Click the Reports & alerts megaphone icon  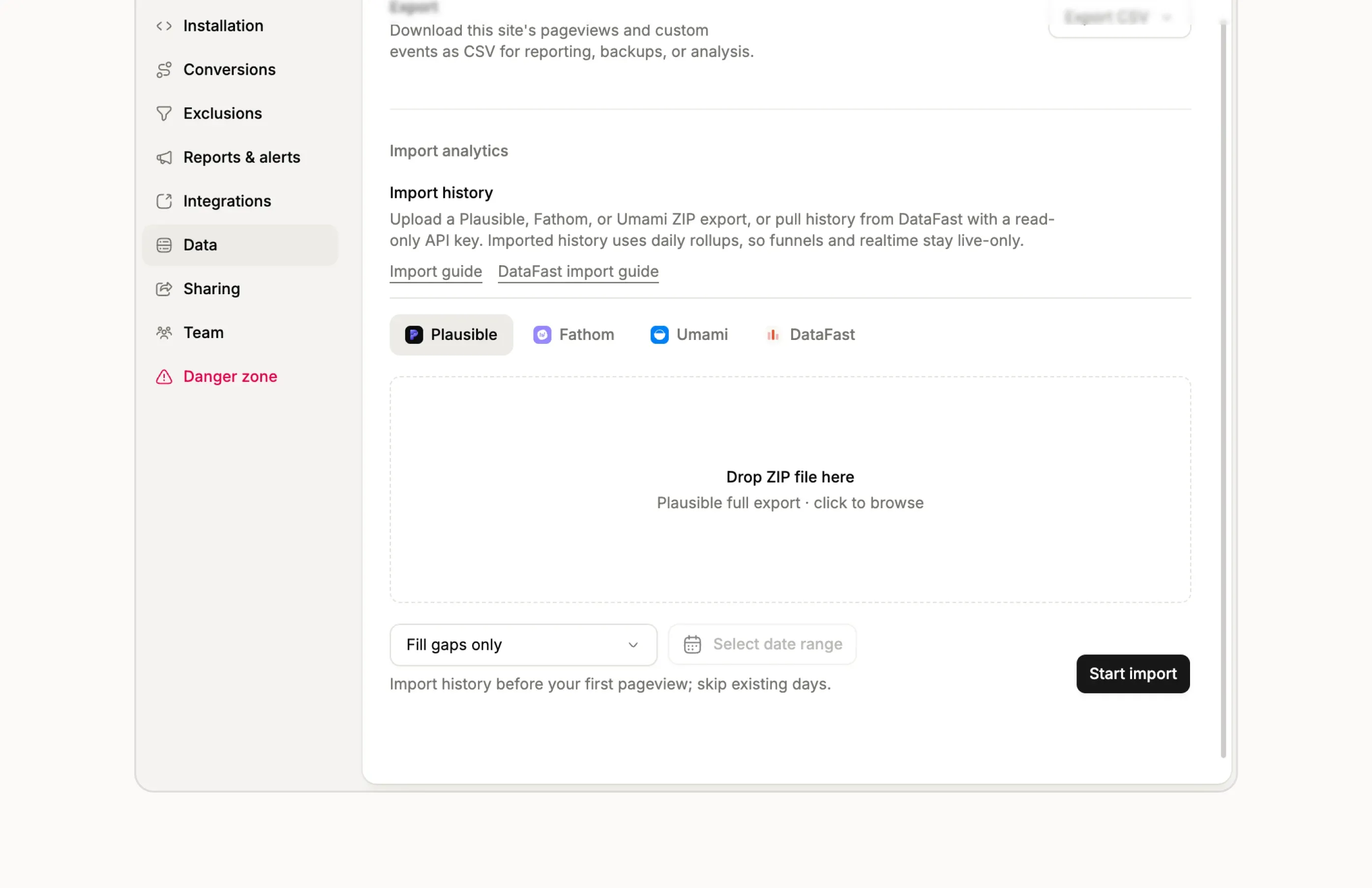pyautogui.click(x=164, y=157)
